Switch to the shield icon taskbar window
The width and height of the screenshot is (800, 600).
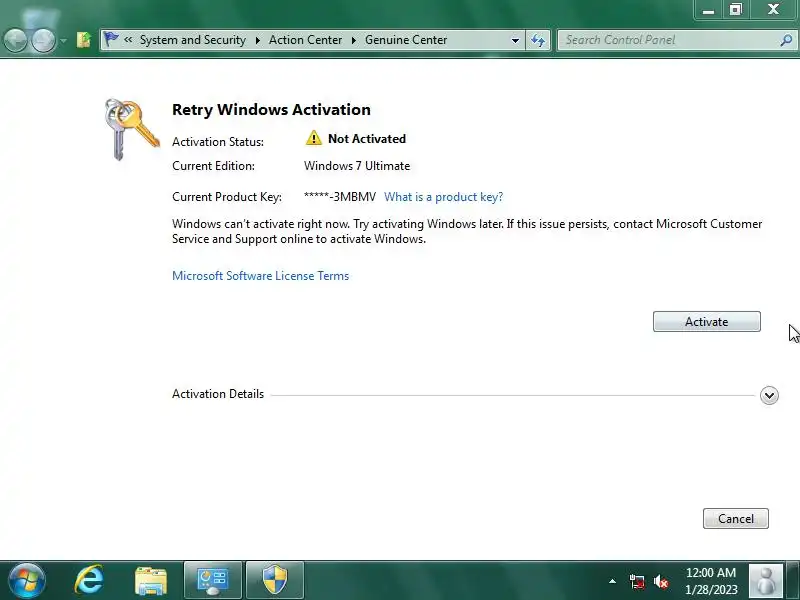(275, 581)
